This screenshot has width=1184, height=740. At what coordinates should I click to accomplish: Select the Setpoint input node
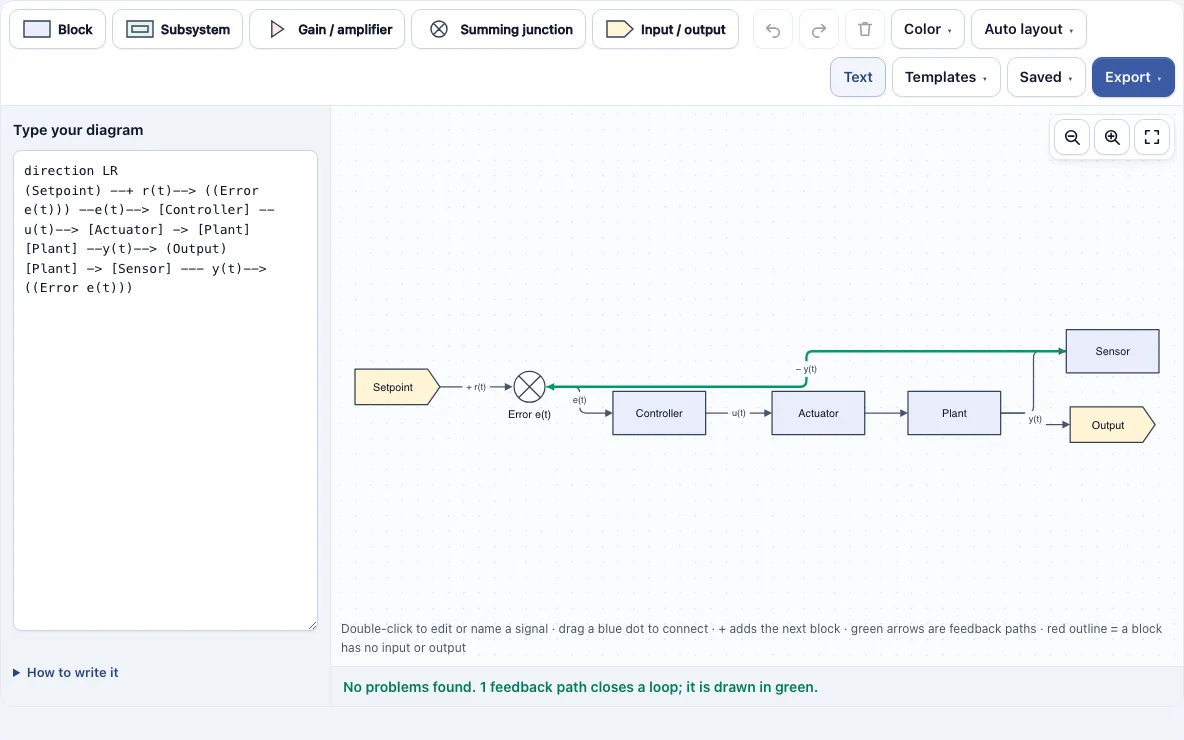point(396,387)
